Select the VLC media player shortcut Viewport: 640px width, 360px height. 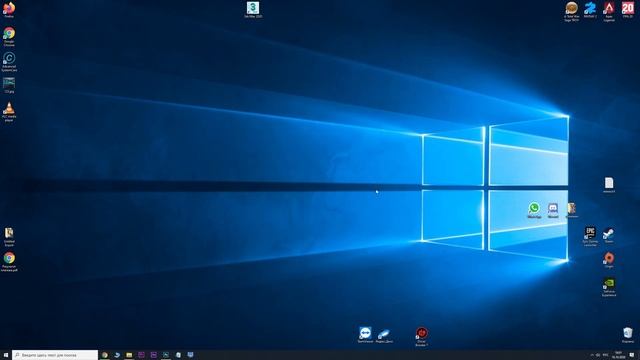(9, 111)
